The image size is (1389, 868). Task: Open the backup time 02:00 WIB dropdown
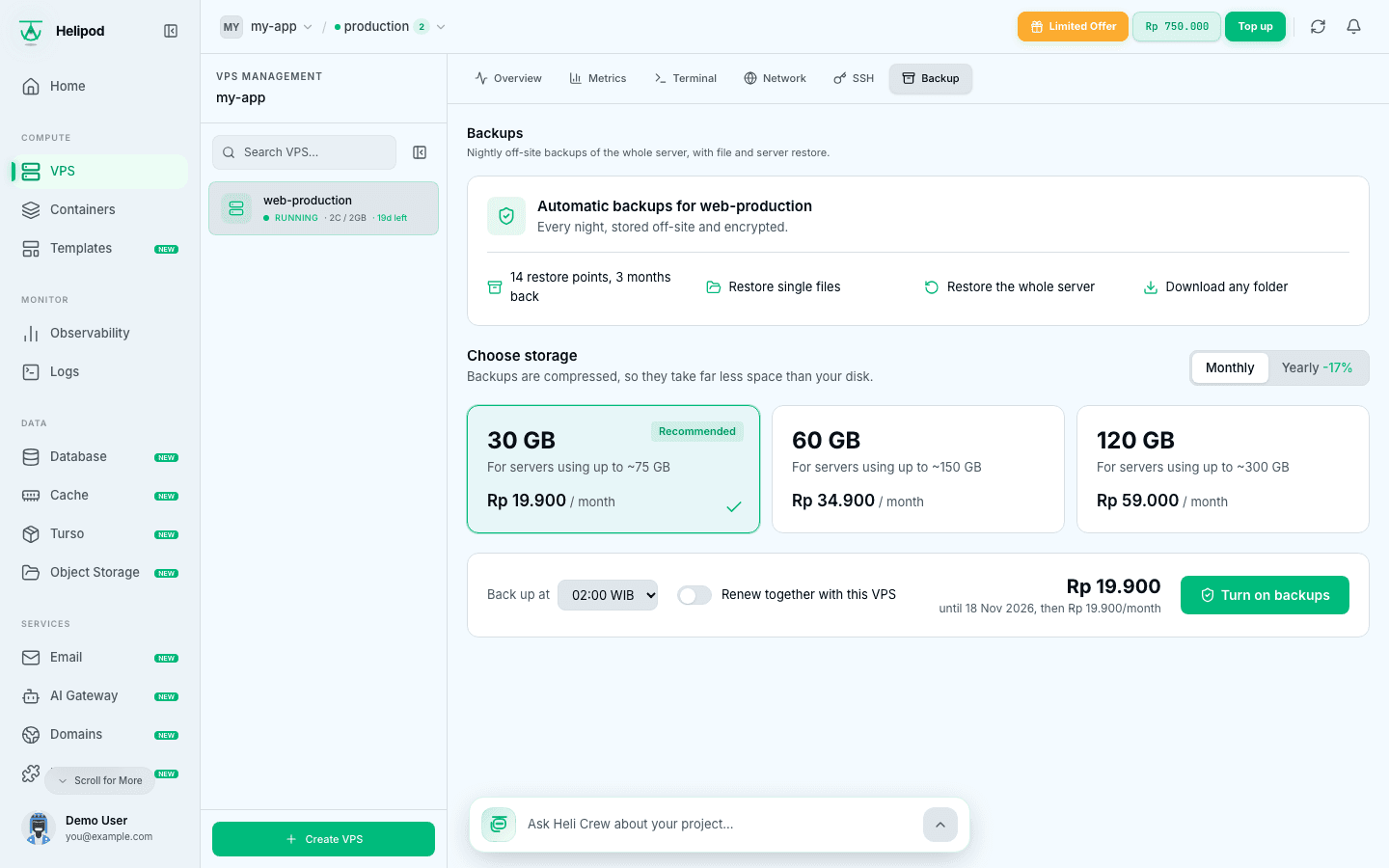click(x=608, y=595)
